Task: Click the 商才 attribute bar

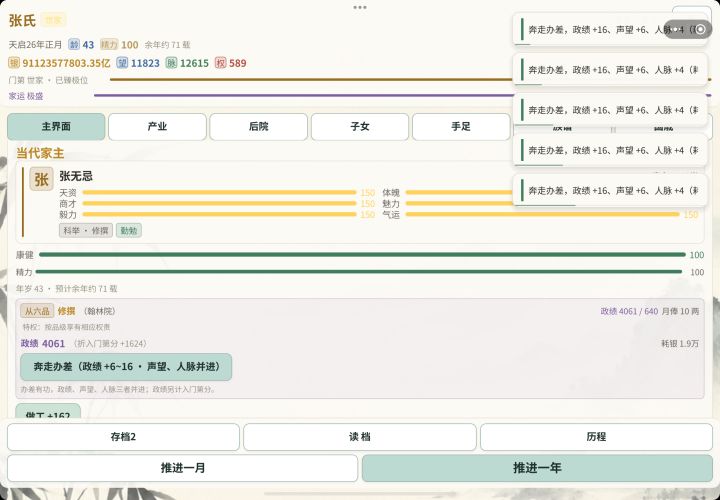Action: point(219,203)
